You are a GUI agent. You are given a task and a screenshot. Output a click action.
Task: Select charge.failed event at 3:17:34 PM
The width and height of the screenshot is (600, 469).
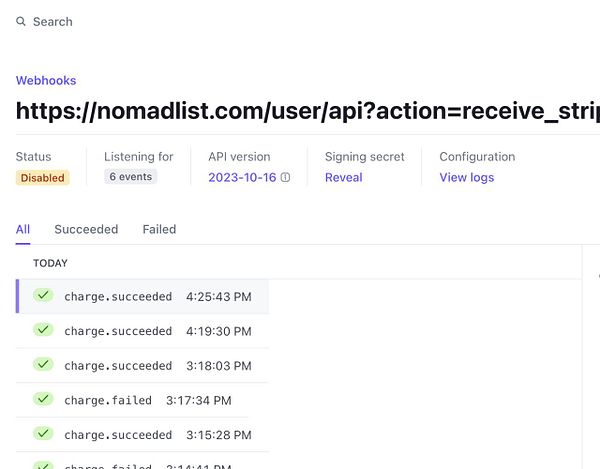(x=108, y=400)
